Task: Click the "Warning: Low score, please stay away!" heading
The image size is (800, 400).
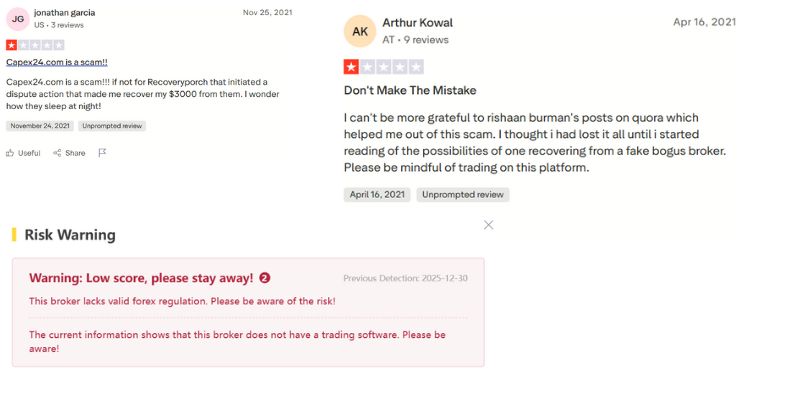Action: 141,278
